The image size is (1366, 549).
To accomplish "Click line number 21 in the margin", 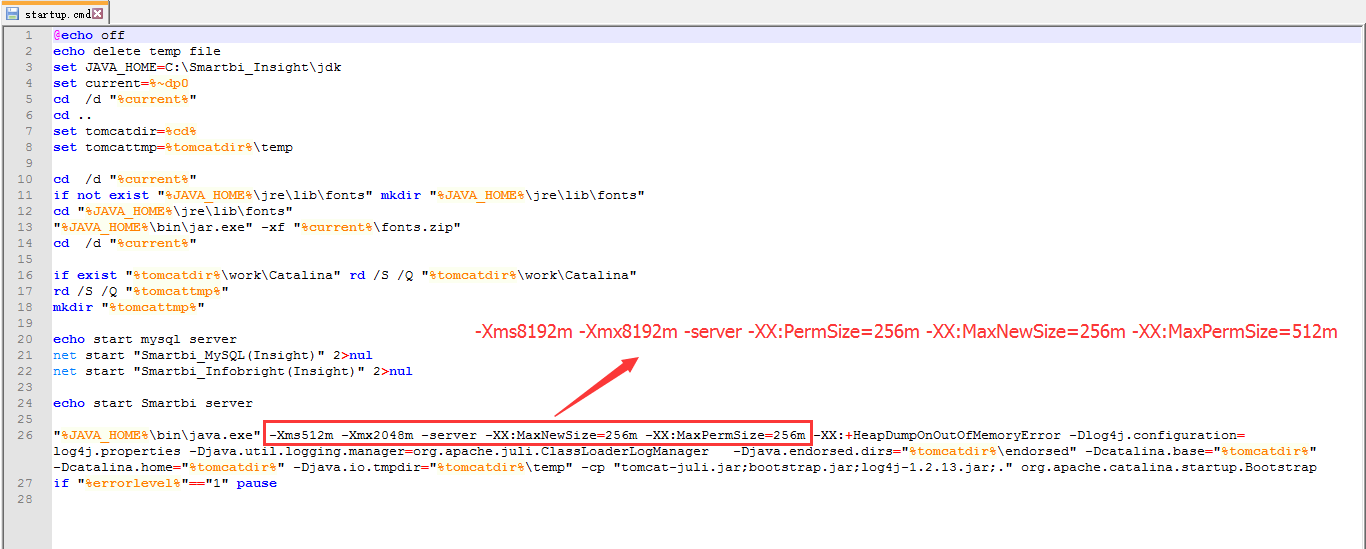I will tap(26, 355).
